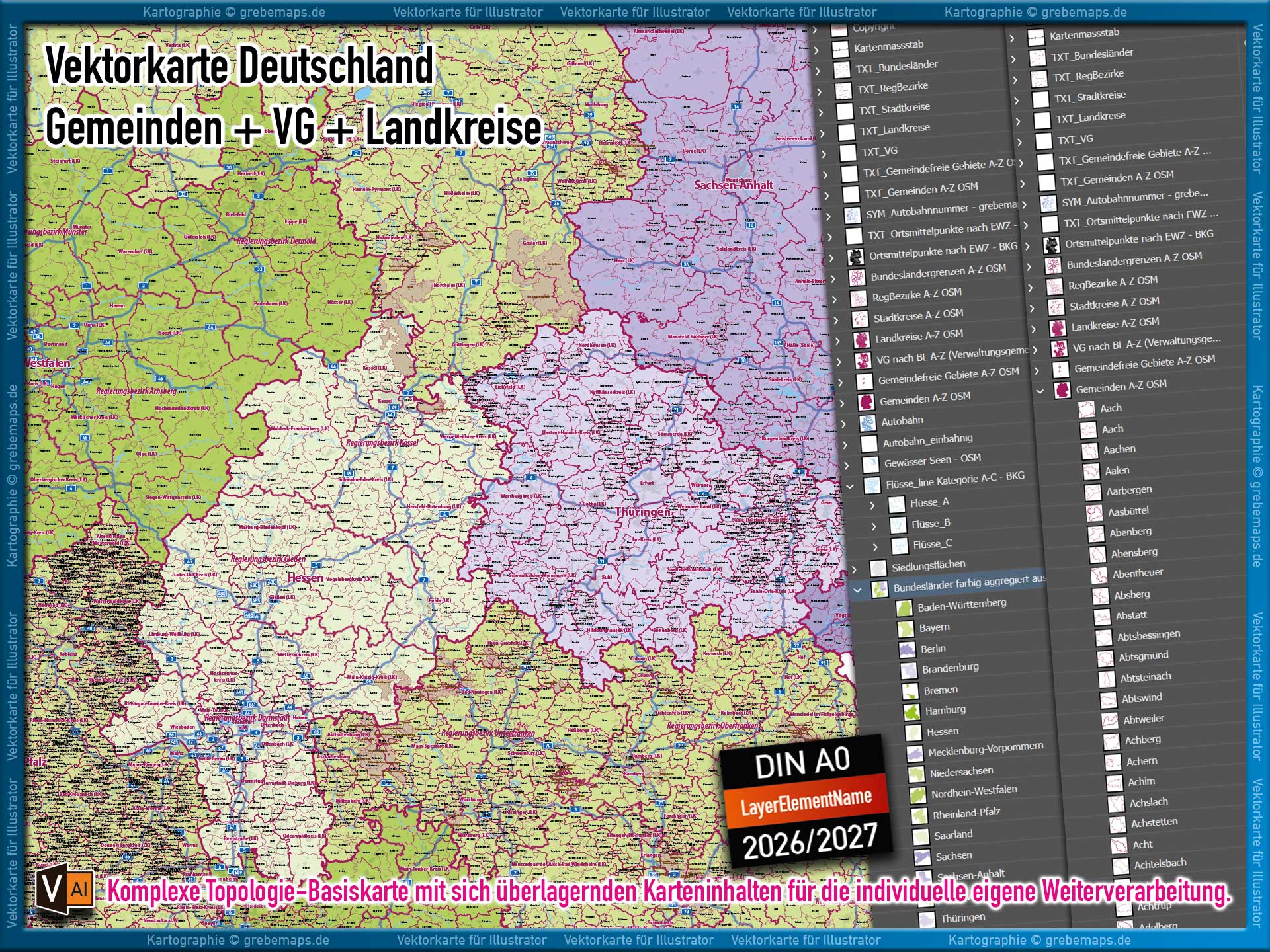Viewport: 1270px width, 952px height.
Task: Select the Rheinland-Pfalz sublayer name
Action: click(966, 813)
